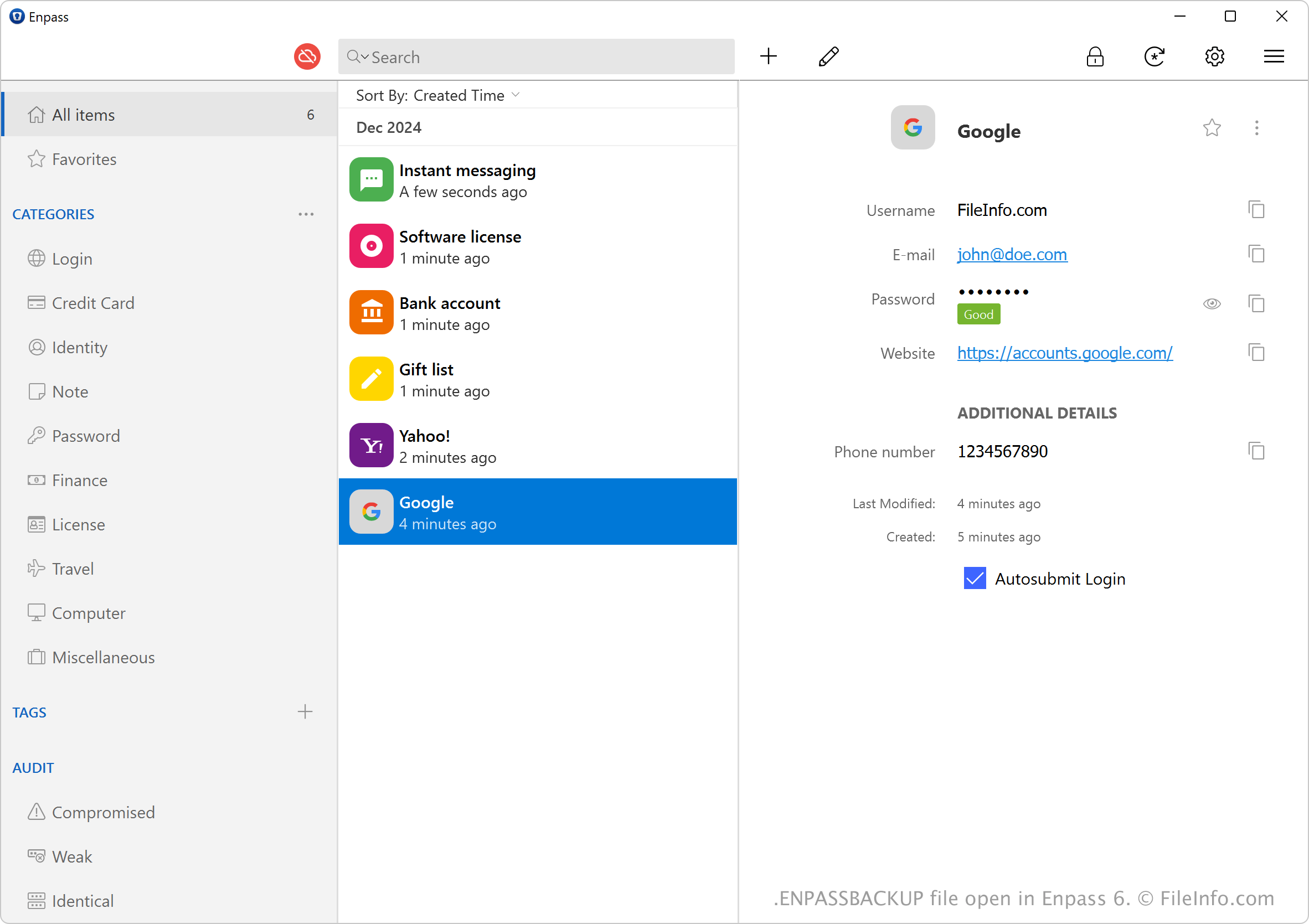Select the Computer category
Viewport: 1309px width, 924px height.
[170, 613]
